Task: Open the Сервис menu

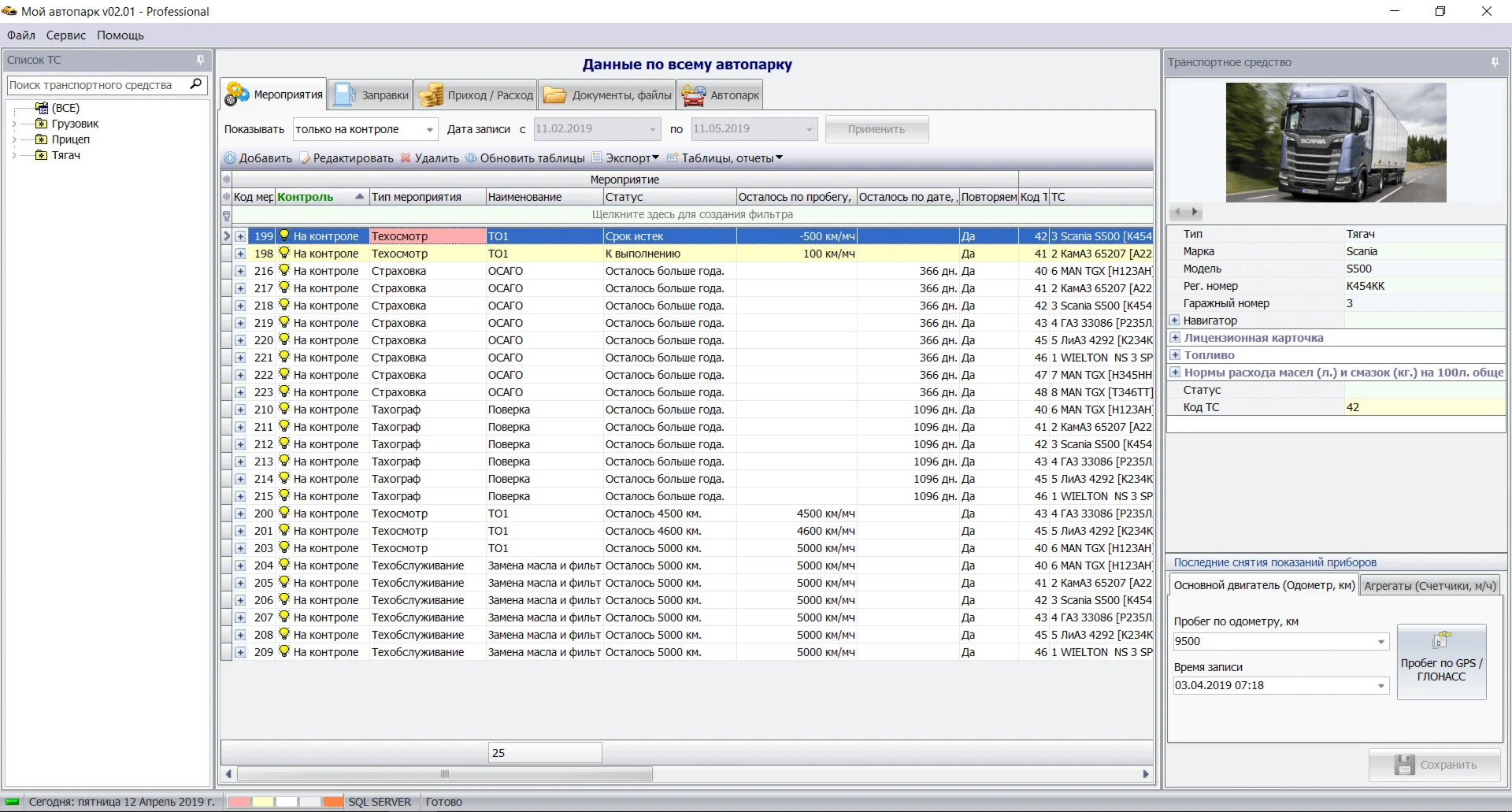Action: click(65, 35)
